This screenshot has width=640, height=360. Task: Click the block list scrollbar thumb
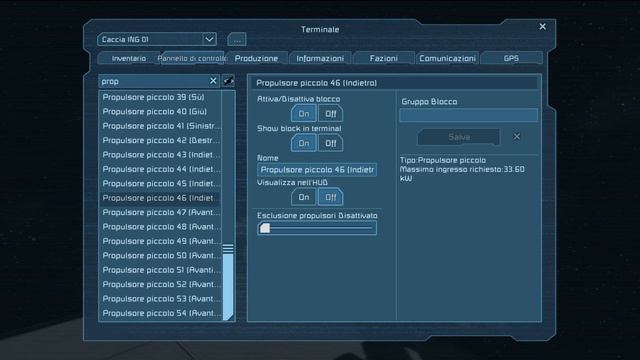[228, 281]
